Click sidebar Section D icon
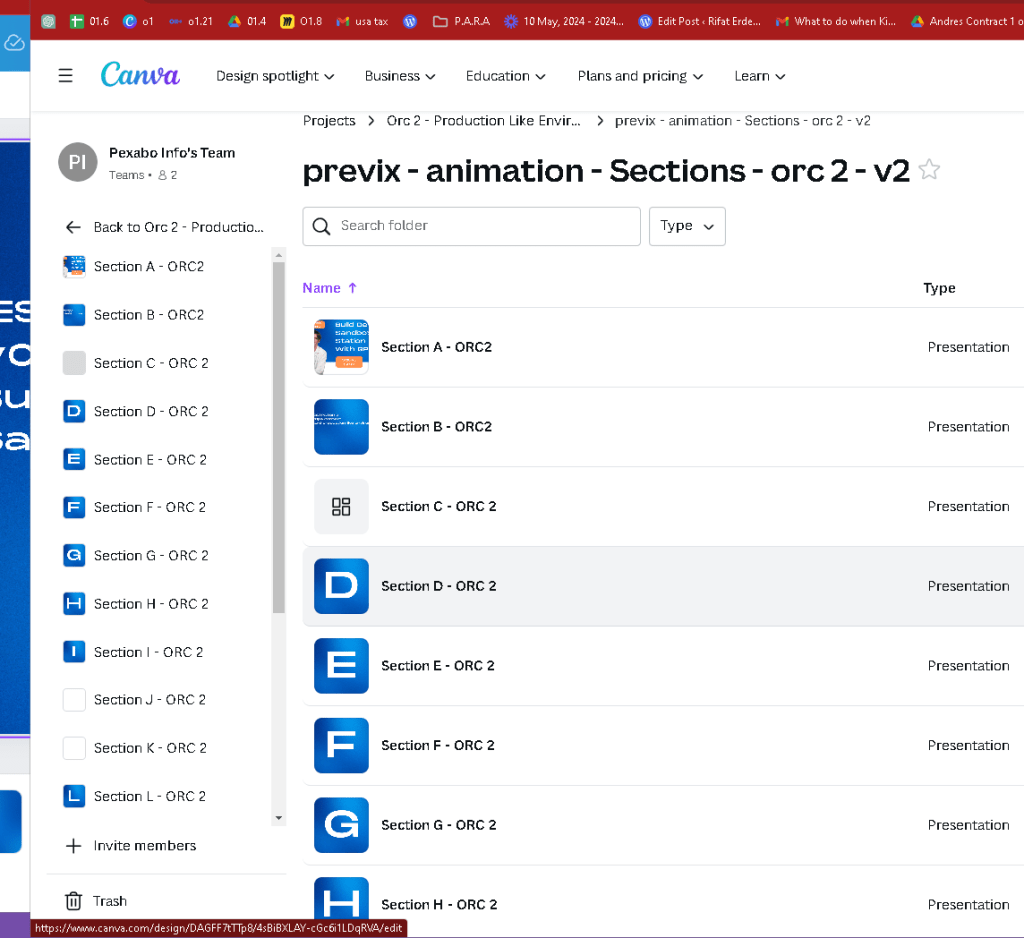Image resolution: width=1024 pixels, height=938 pixels. [x=74, y=412]
